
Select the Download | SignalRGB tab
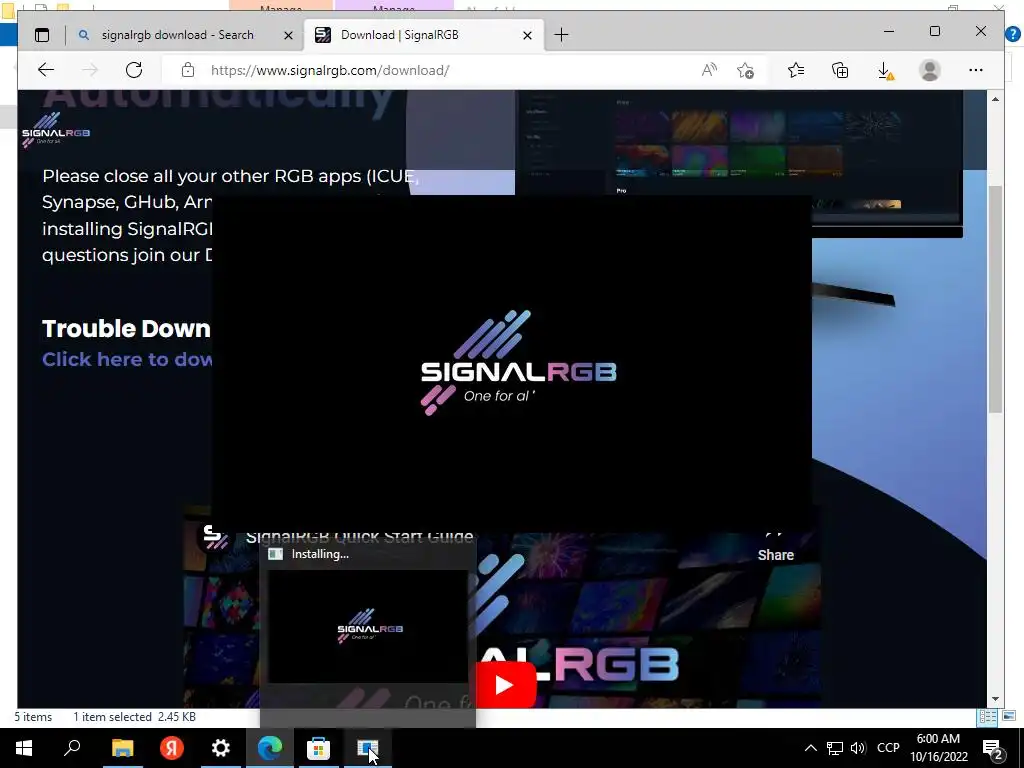399,35
